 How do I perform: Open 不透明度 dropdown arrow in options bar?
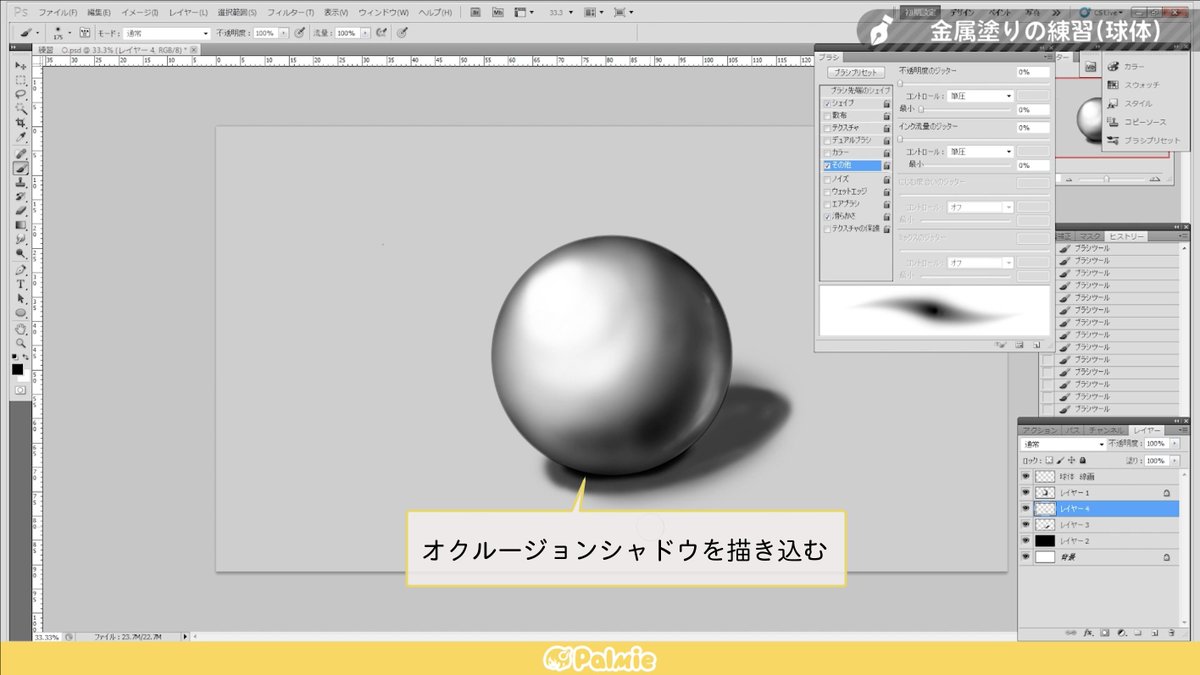coord(284,33)
